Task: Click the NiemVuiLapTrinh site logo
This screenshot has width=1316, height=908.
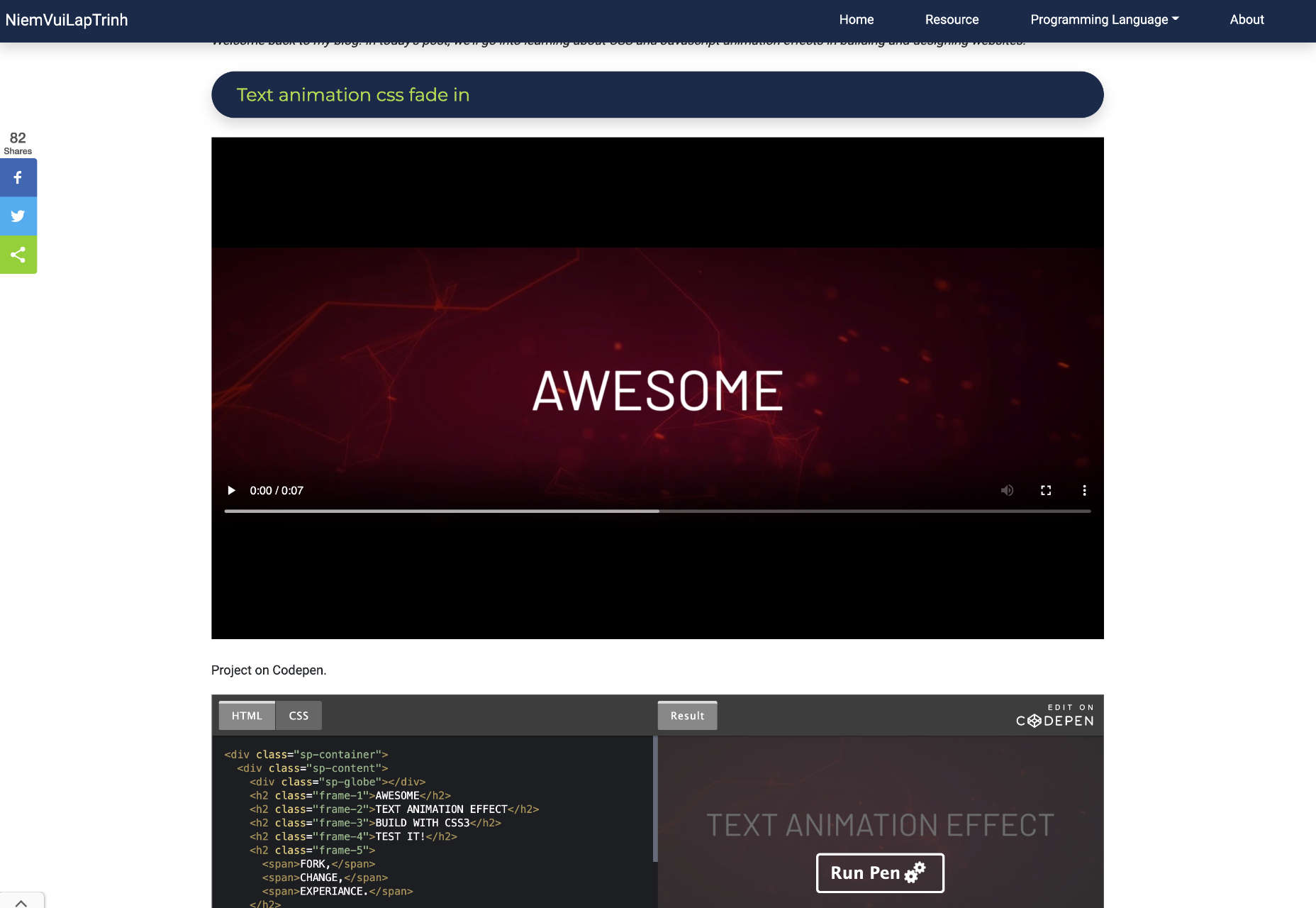Action: [x=67, y=20]
